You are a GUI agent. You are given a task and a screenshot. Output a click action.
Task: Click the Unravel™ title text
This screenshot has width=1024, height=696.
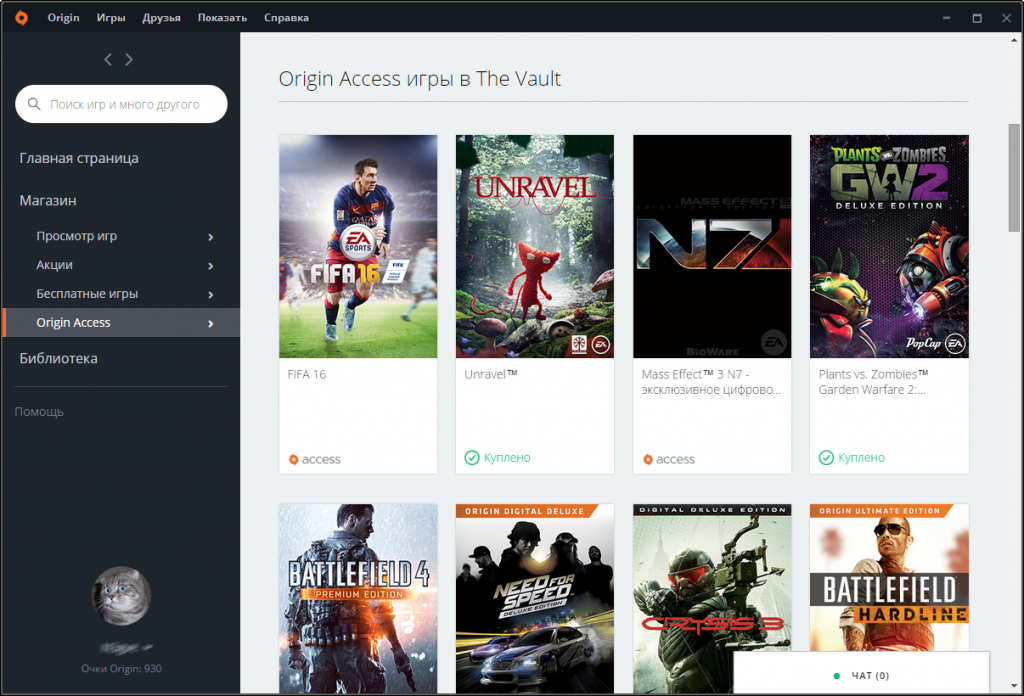[x=490, y=374]
